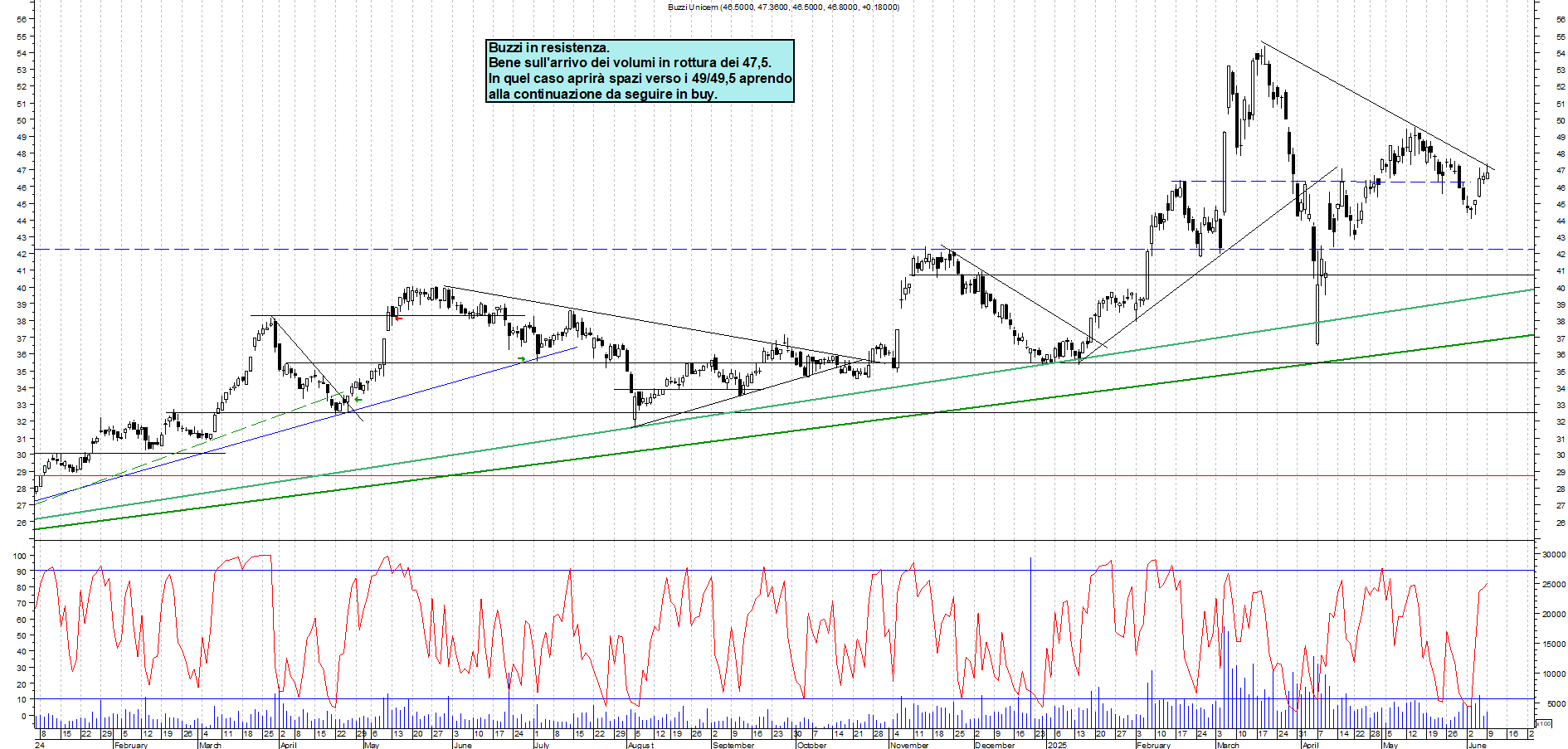Click the 15000 volume scale value
This screenshot has height=749, width=1568.
click(x=1553, y=644)
